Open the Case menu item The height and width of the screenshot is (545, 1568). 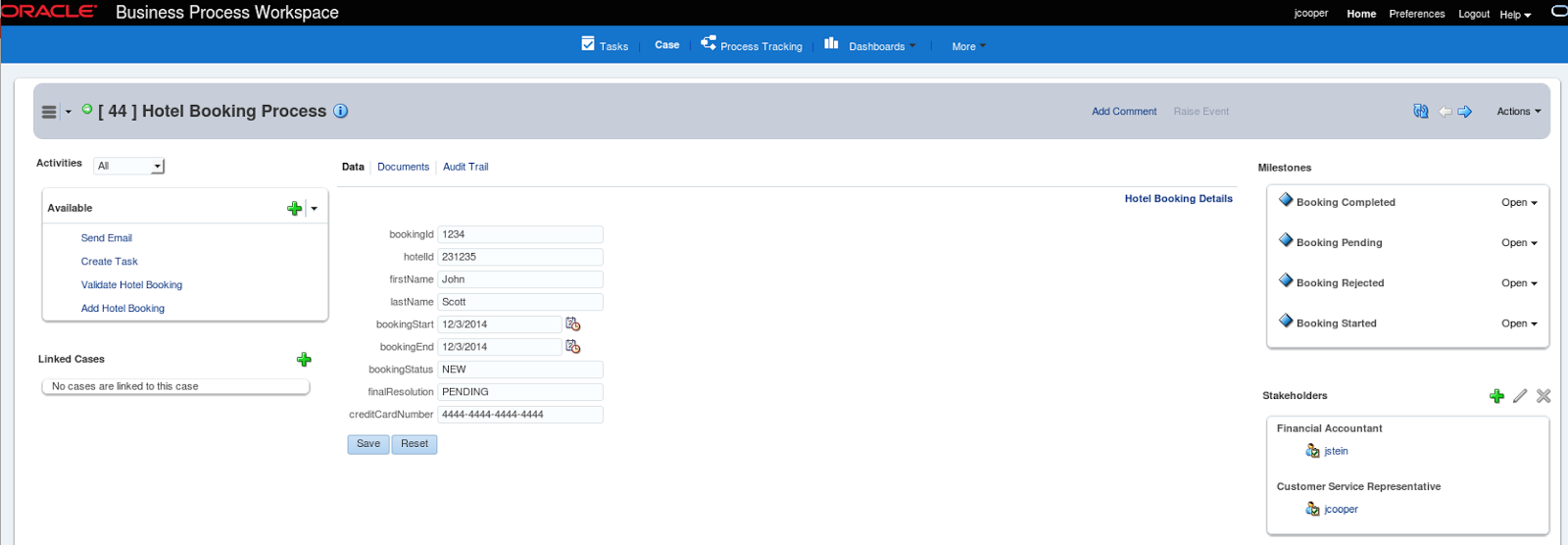point(666,45)
